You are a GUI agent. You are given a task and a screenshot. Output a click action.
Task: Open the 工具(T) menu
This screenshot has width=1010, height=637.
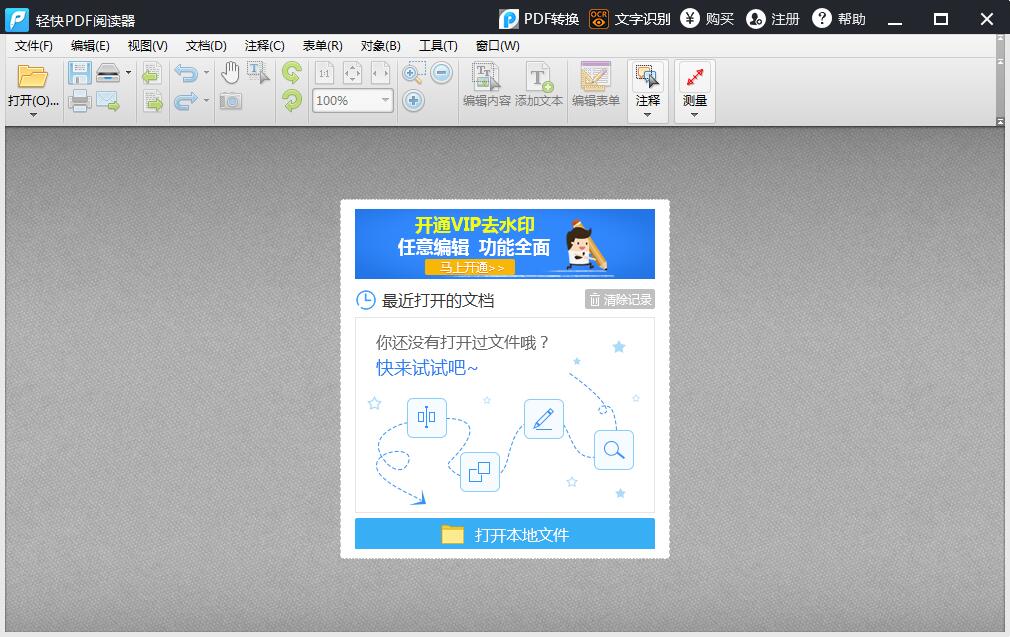[x=438, y=46]
